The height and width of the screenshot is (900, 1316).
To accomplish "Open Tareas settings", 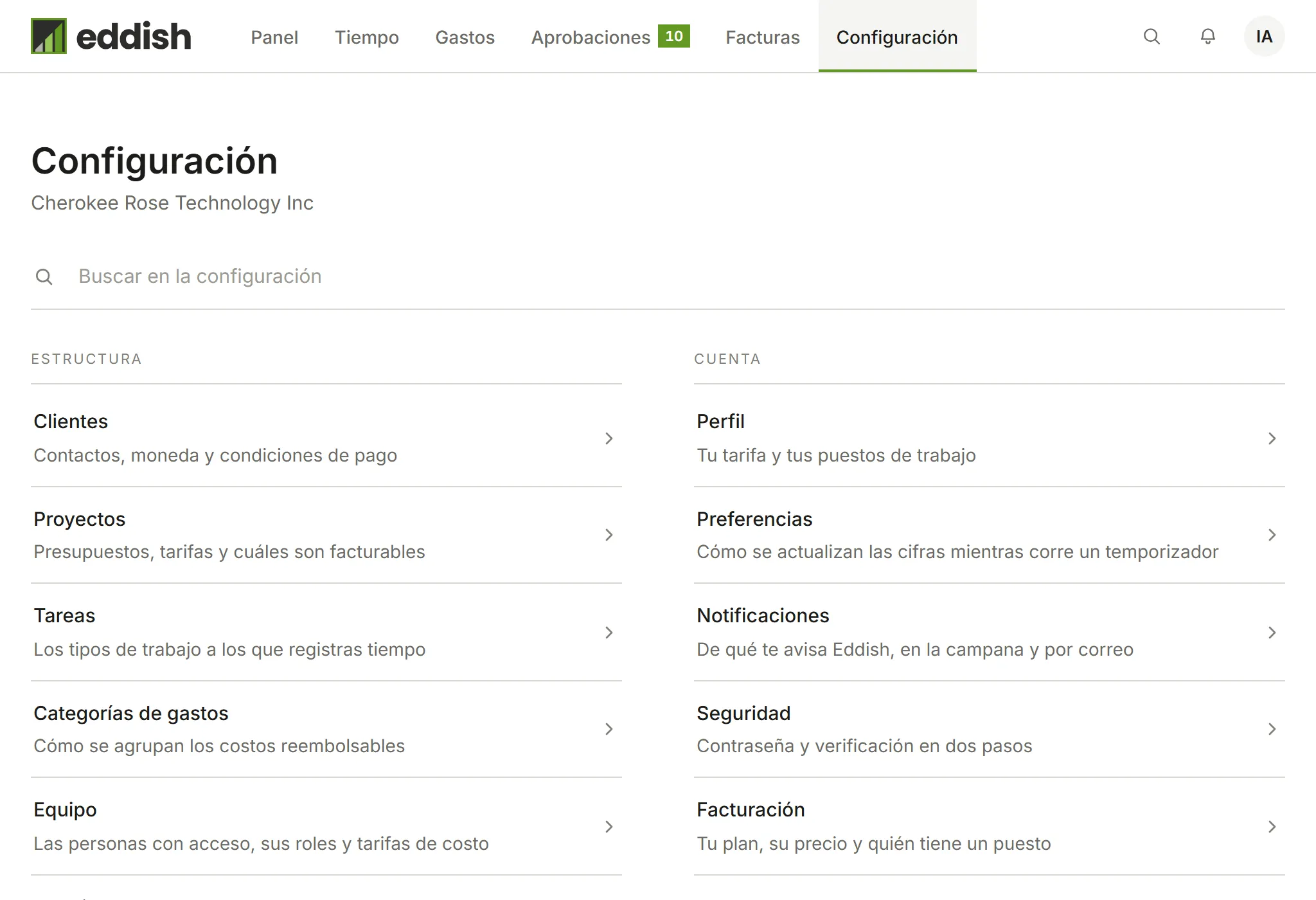I will click(x=326, y=632).
